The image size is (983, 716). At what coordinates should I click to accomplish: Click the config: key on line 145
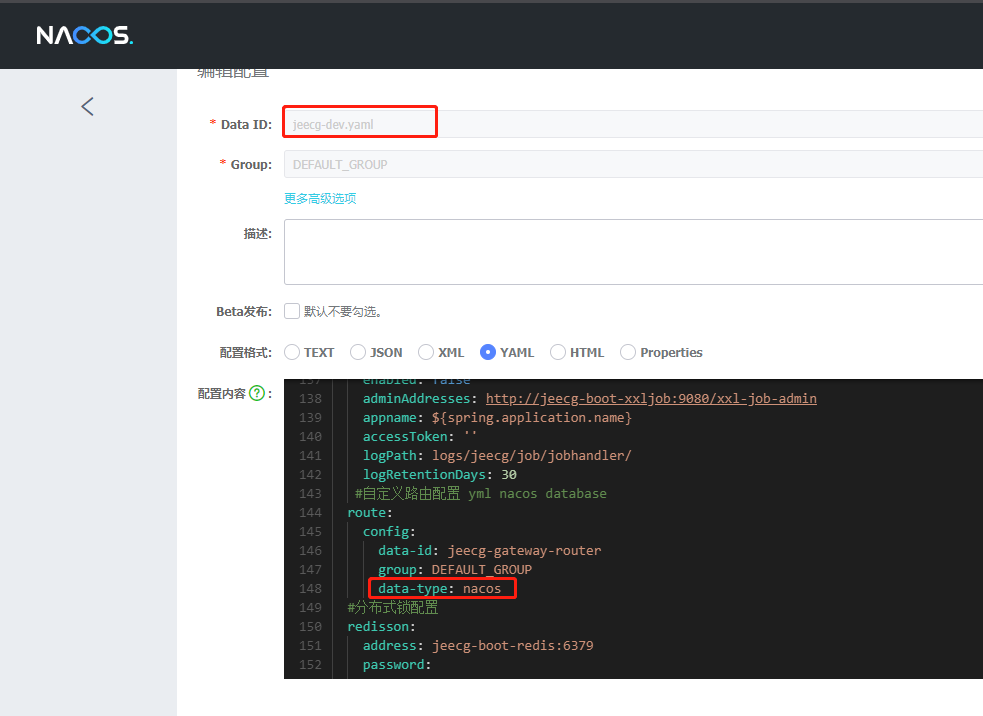pos(389,532)
